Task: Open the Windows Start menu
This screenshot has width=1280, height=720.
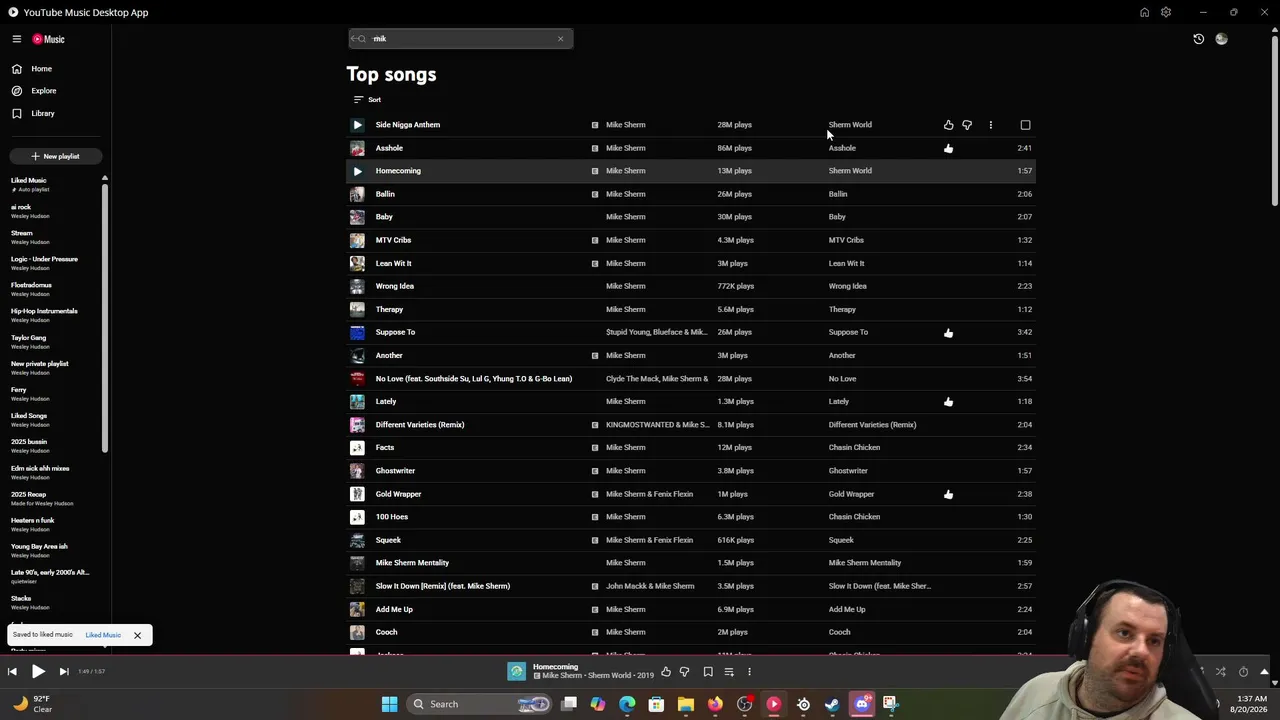Action: coord(390,704)
